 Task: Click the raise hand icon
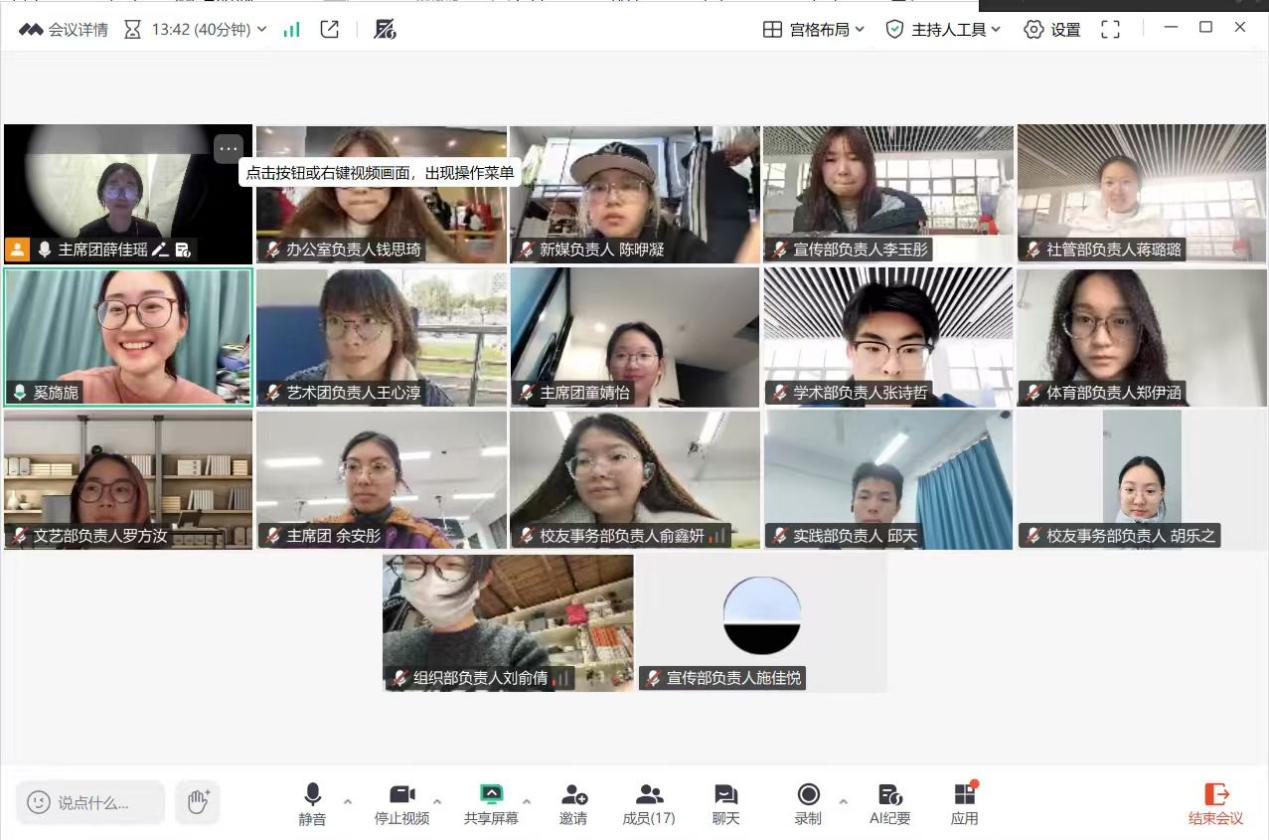tap(197, 802)
